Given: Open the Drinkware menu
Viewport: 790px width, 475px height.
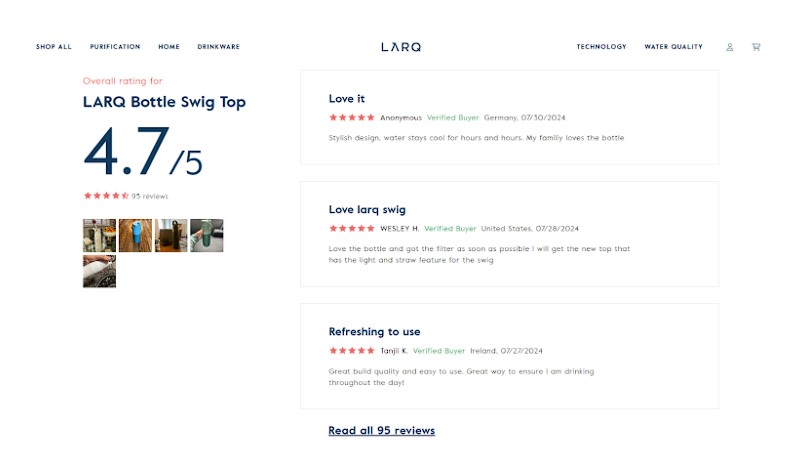Looking at the screenshot, I should (x=219, y=47).
